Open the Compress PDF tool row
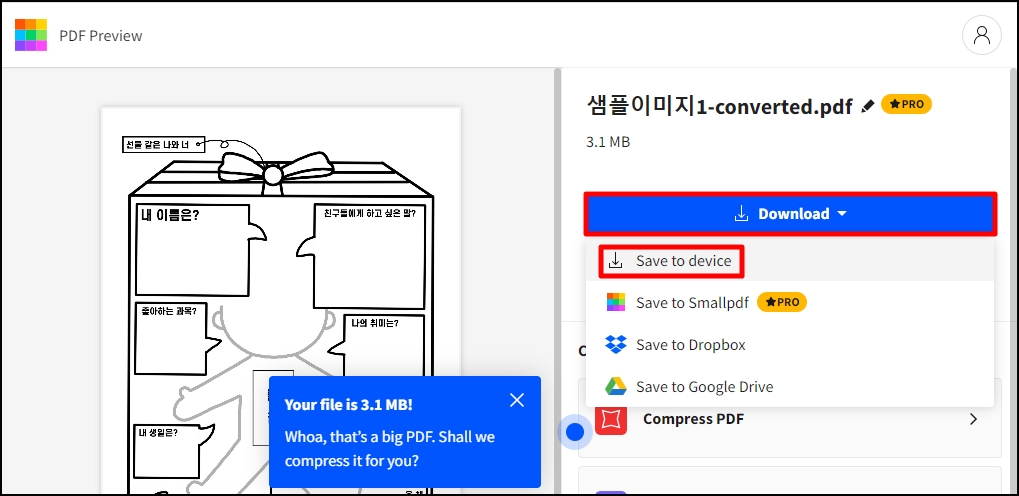 point(790,419)
